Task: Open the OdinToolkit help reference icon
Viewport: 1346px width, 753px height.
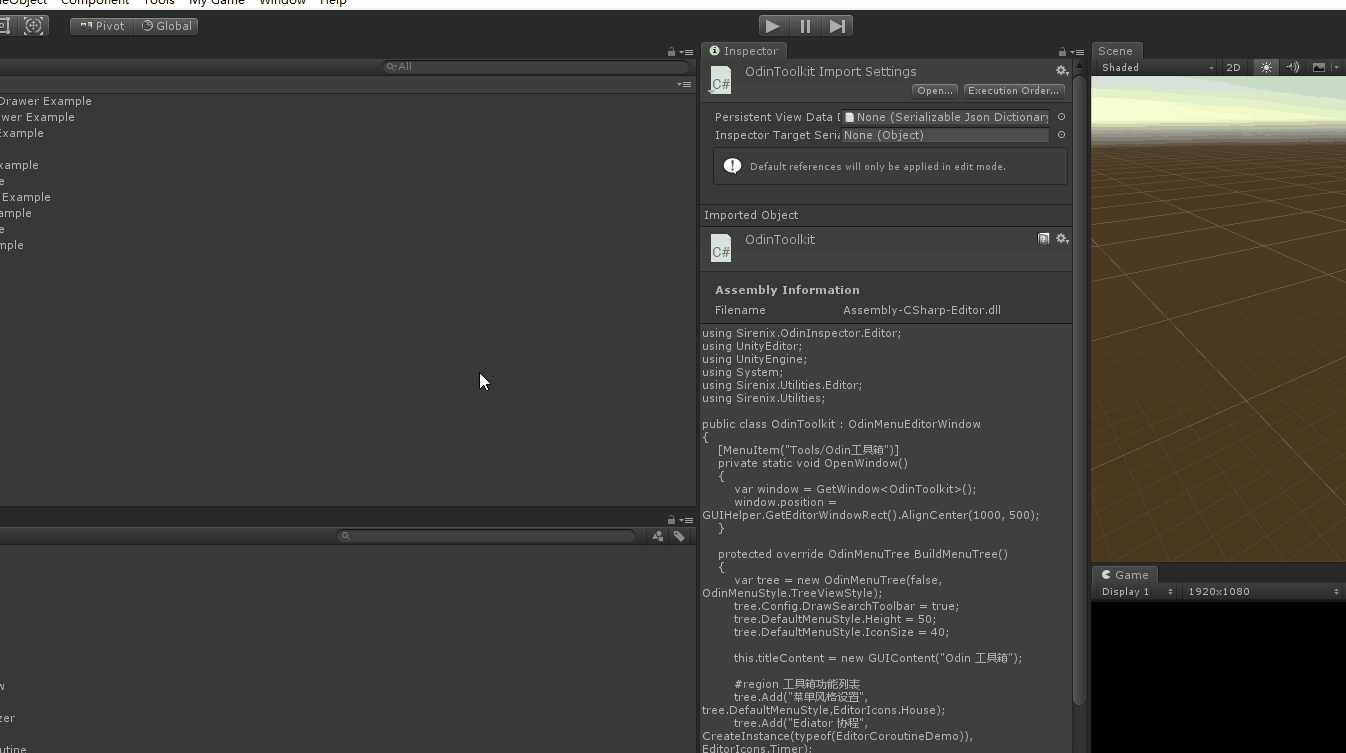Action: [1043, 239]
